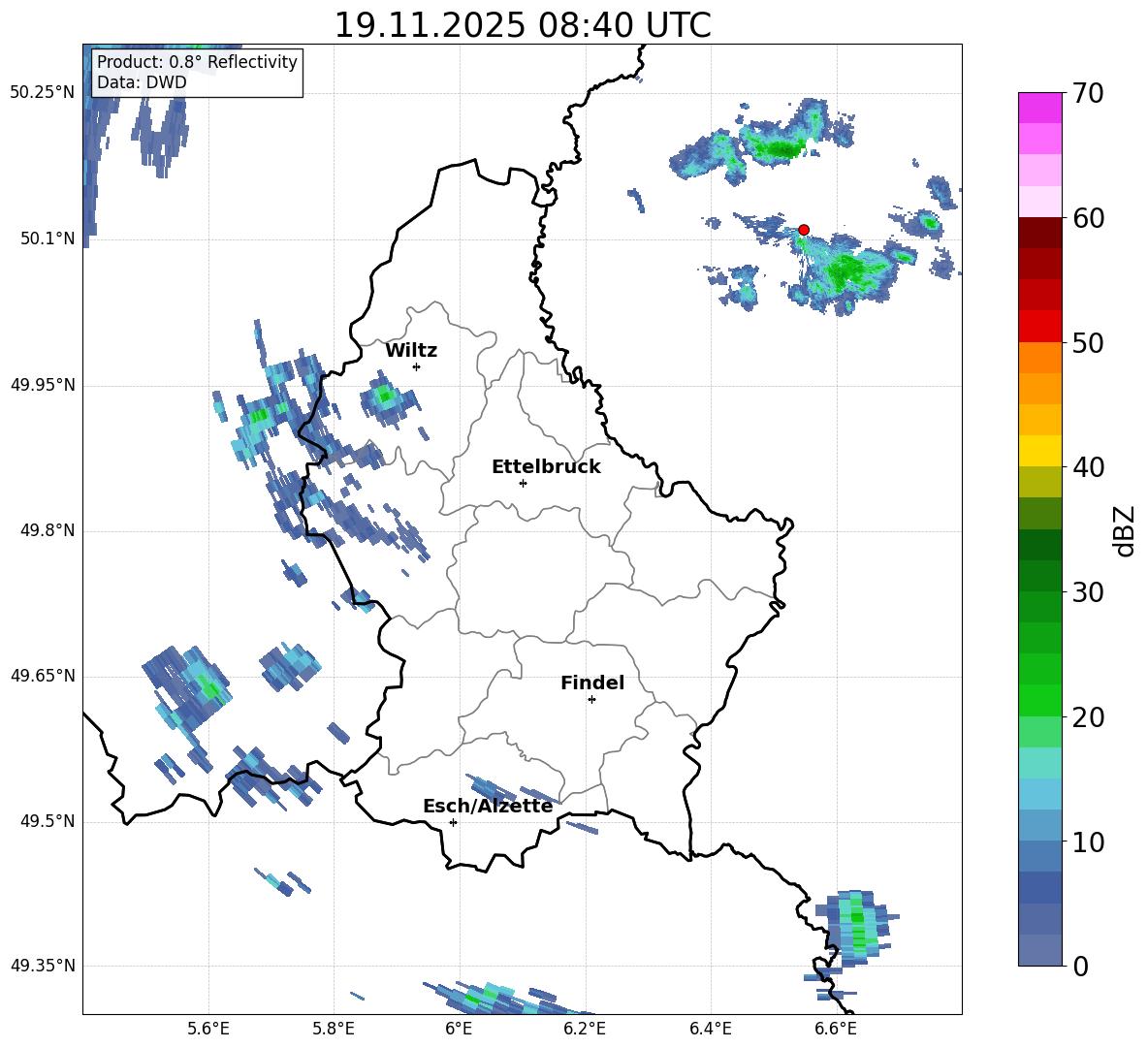Click the 0 tick on colorbar
Screen dimensions: 1148x1048
point(1080,966)
